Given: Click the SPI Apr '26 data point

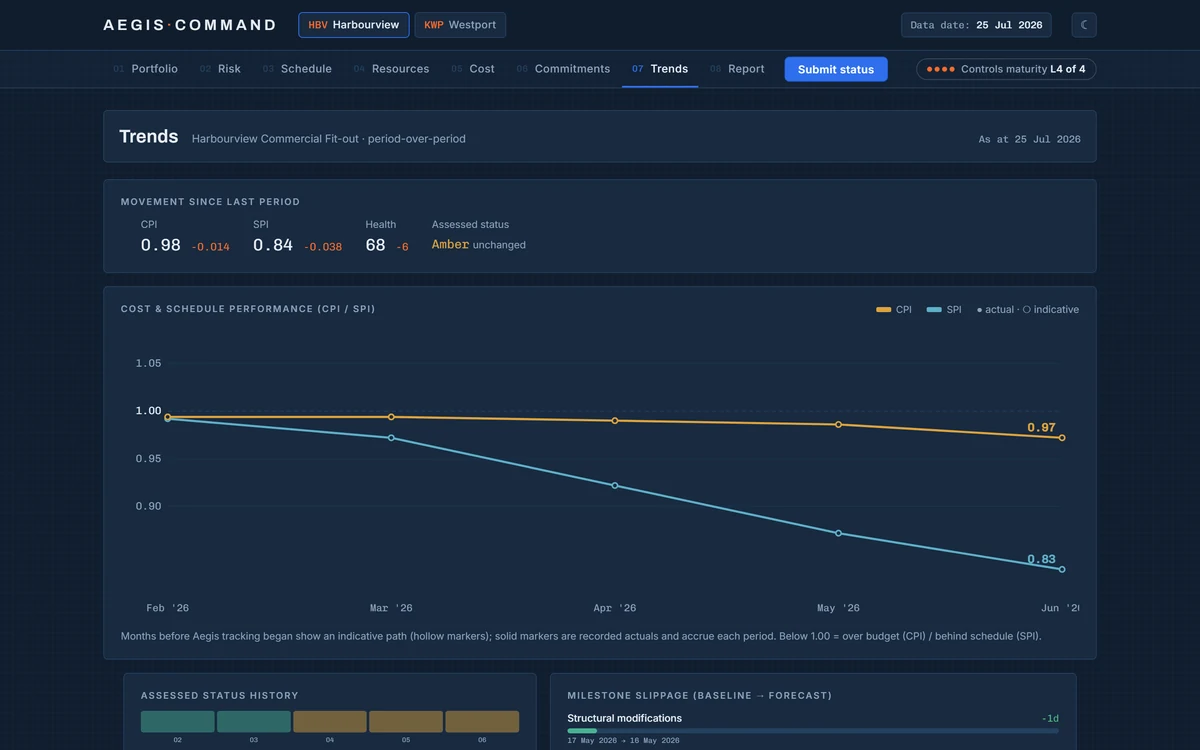Looking at the screenshot, I should pos(615,486).
